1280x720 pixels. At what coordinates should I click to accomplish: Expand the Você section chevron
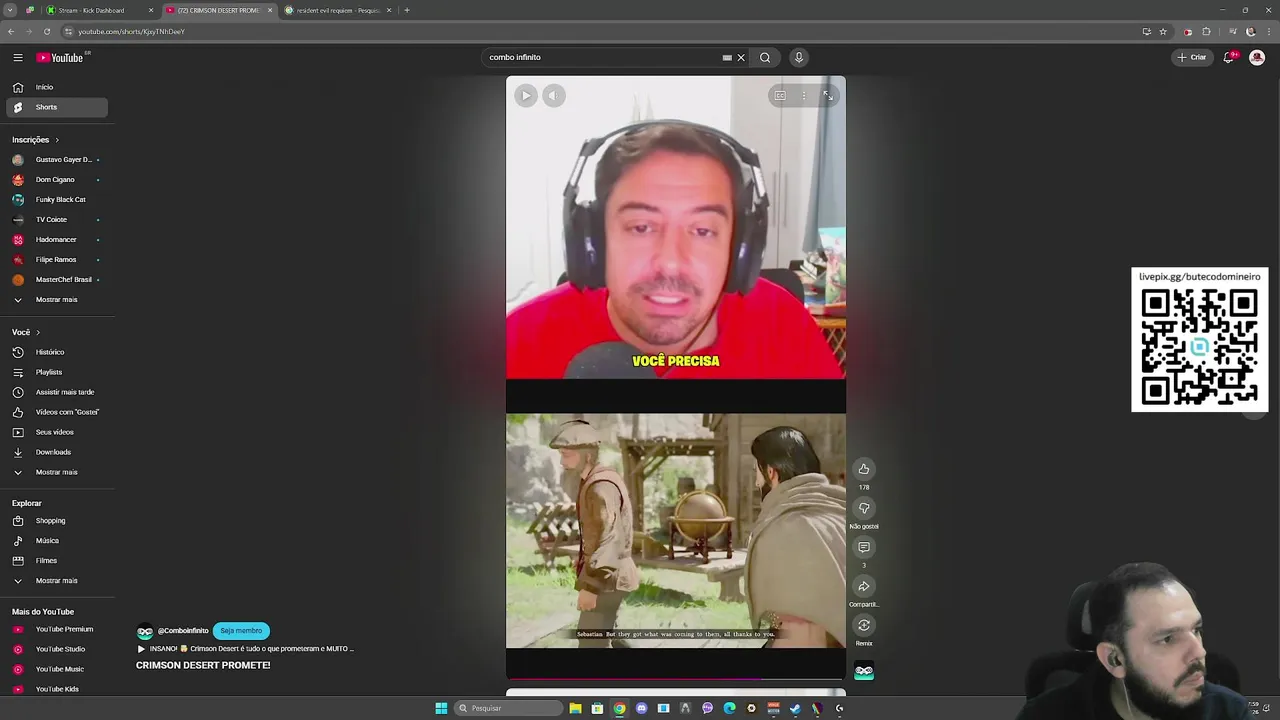point(38,332)
